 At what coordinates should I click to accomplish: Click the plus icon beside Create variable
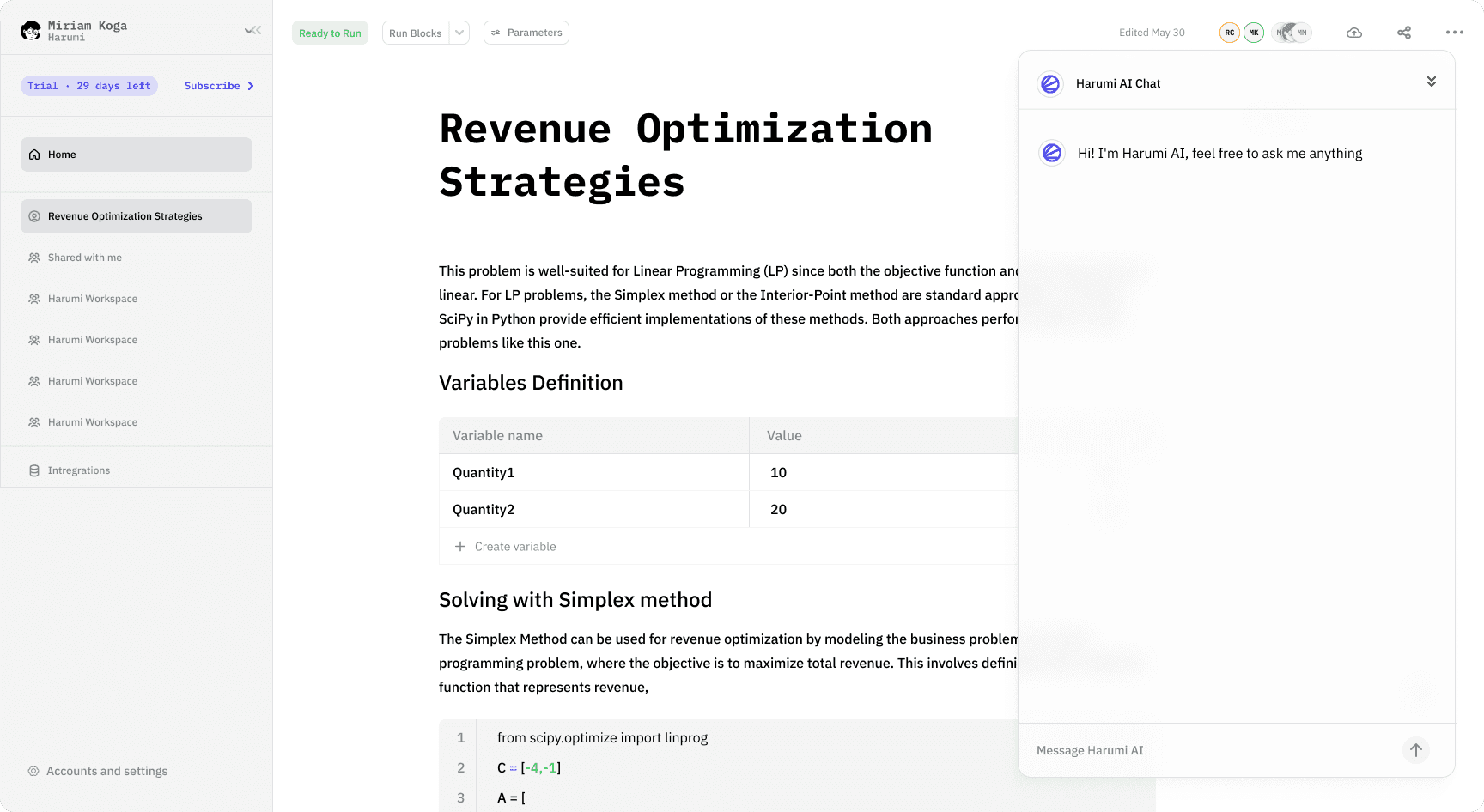click(x=460, y=547)
